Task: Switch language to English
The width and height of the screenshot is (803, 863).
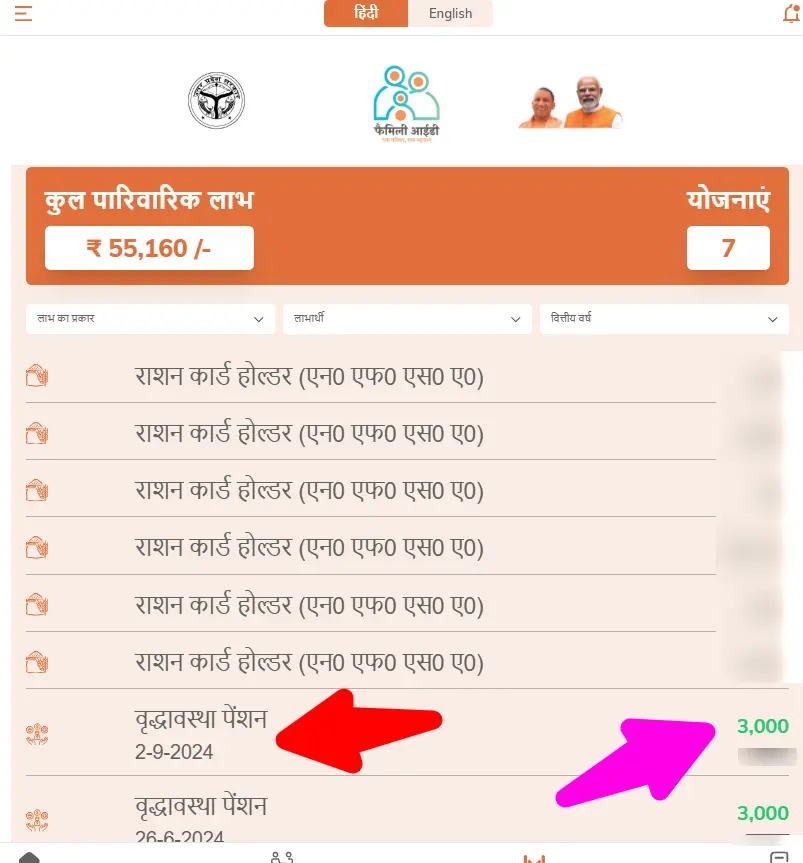Action: tap(450, 13)
